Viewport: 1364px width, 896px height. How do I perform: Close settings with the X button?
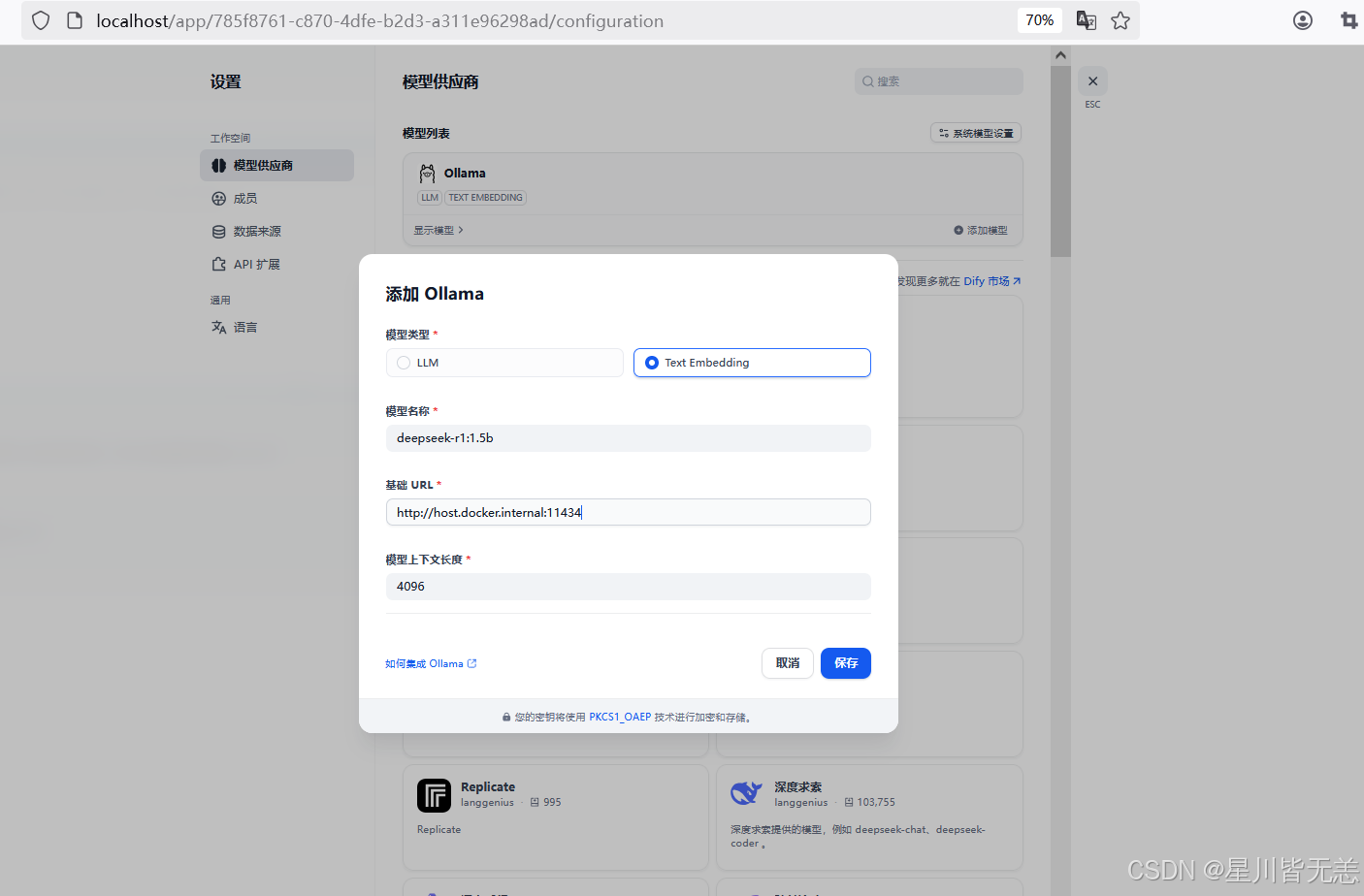point(1092,81)
